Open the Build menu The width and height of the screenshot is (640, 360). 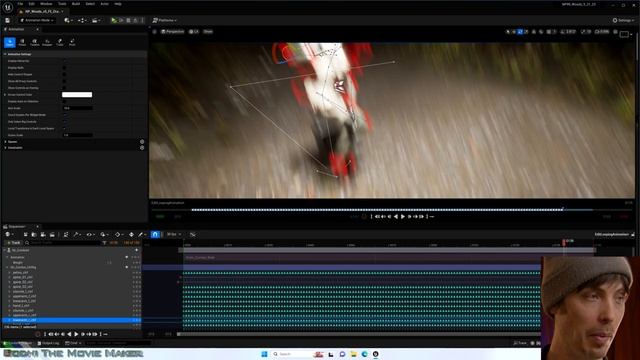(x=76, y=4)
